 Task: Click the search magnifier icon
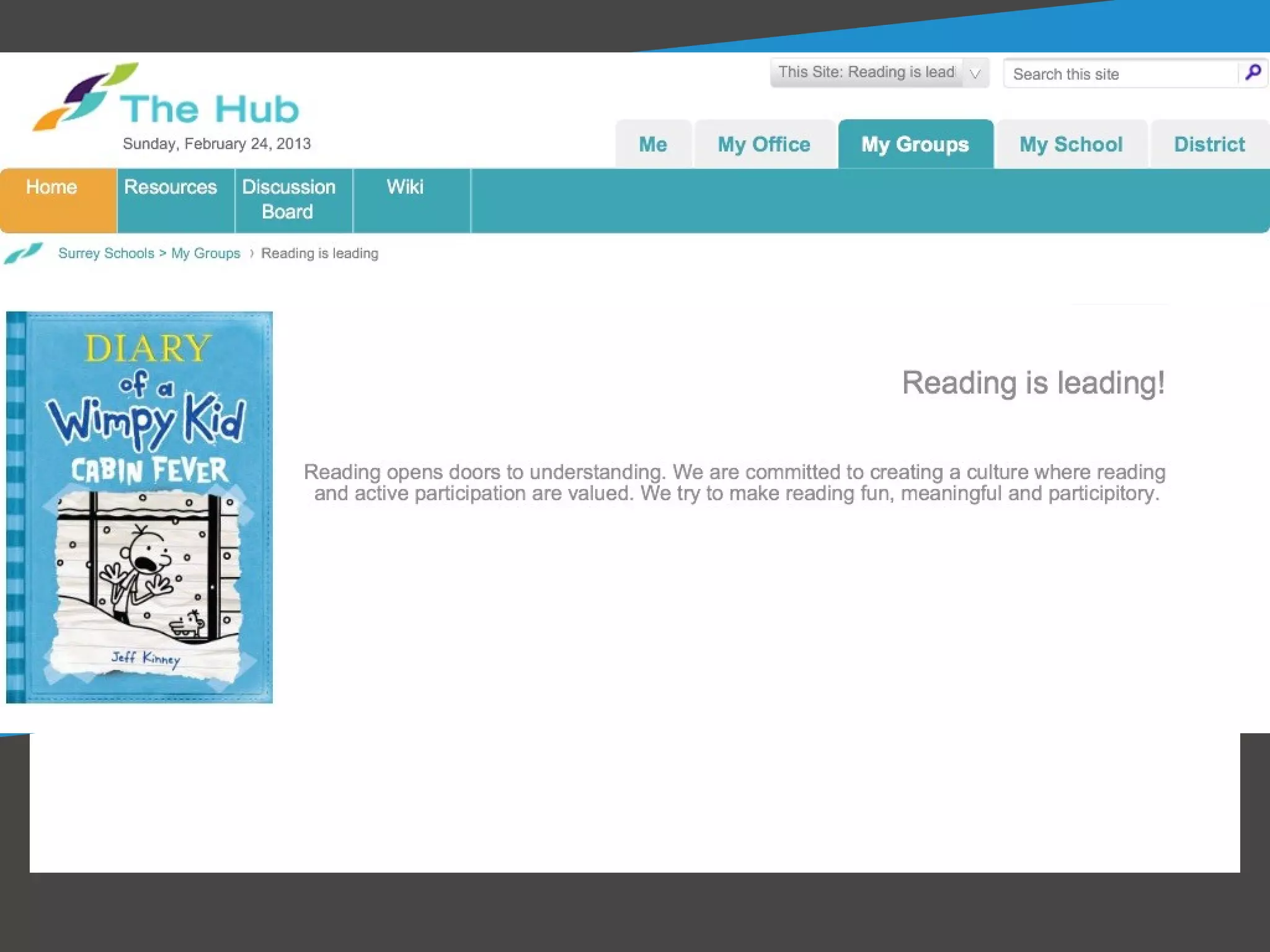pyautogui.click(x=1253, y=73)
